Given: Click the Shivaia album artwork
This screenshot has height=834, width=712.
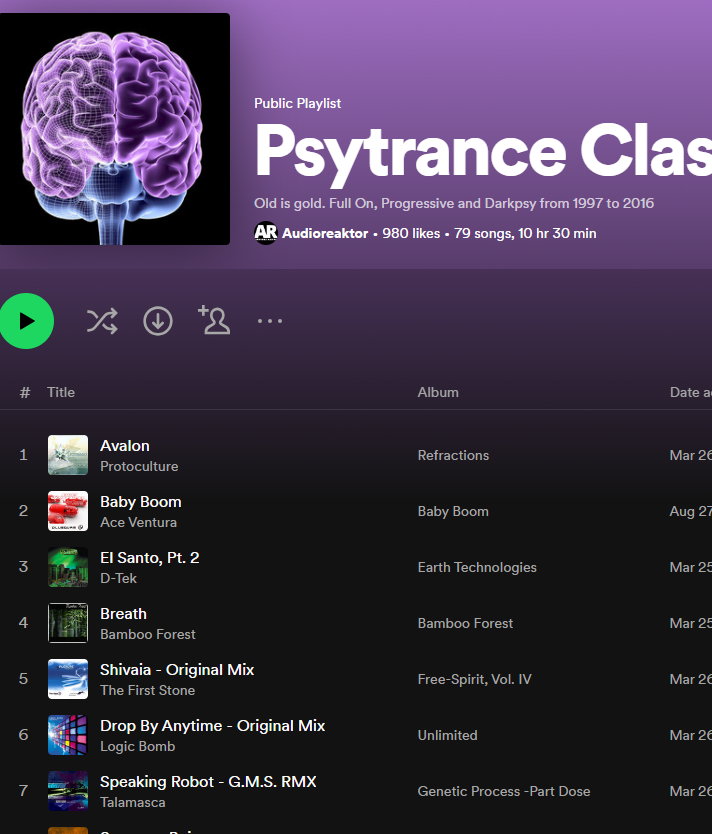Looking at the screenshot, I should tap(68, 679).
